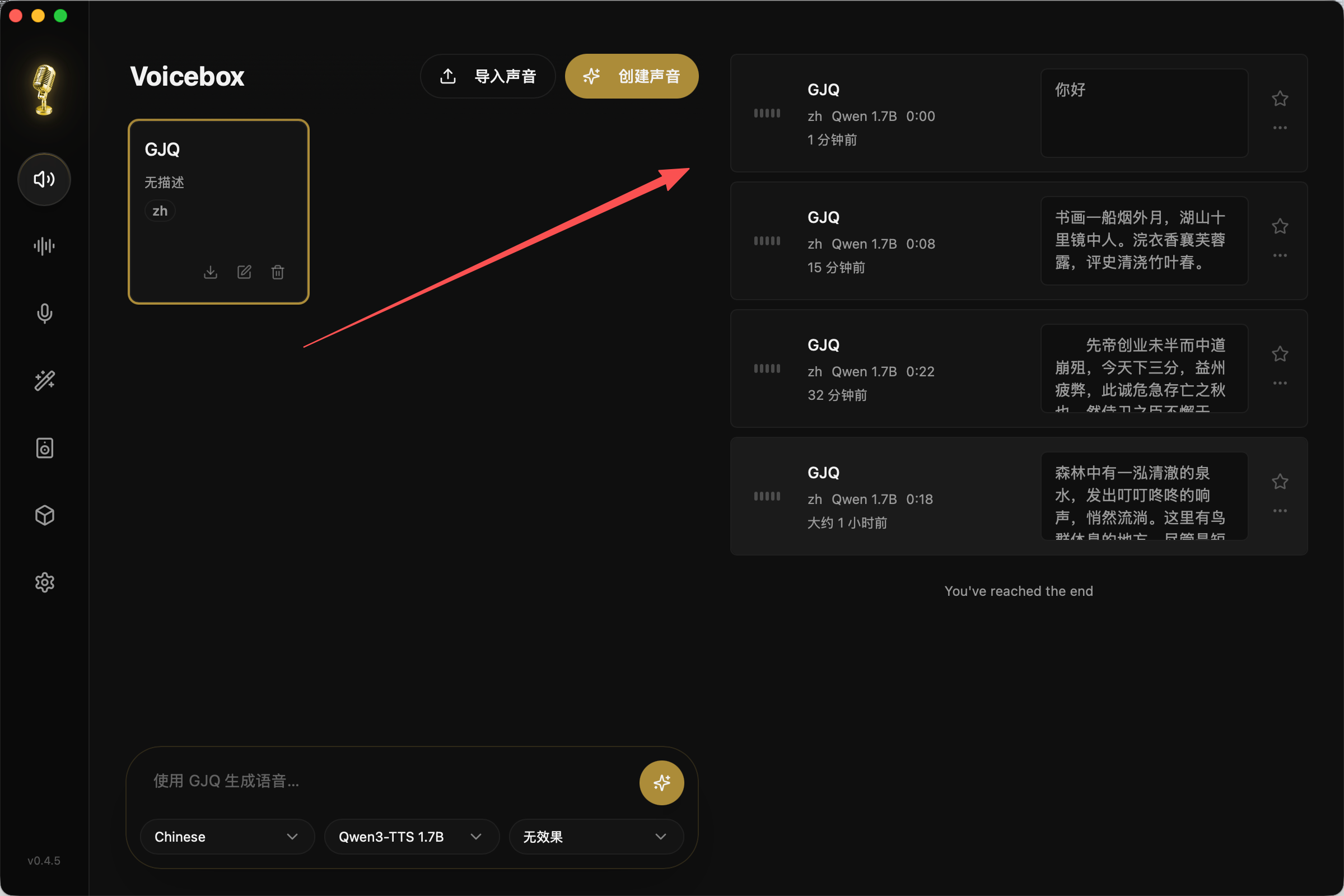Open the settings gear
Image resolution: width=1344 pixels, height=896 pixels.
(x=44, y=582)
